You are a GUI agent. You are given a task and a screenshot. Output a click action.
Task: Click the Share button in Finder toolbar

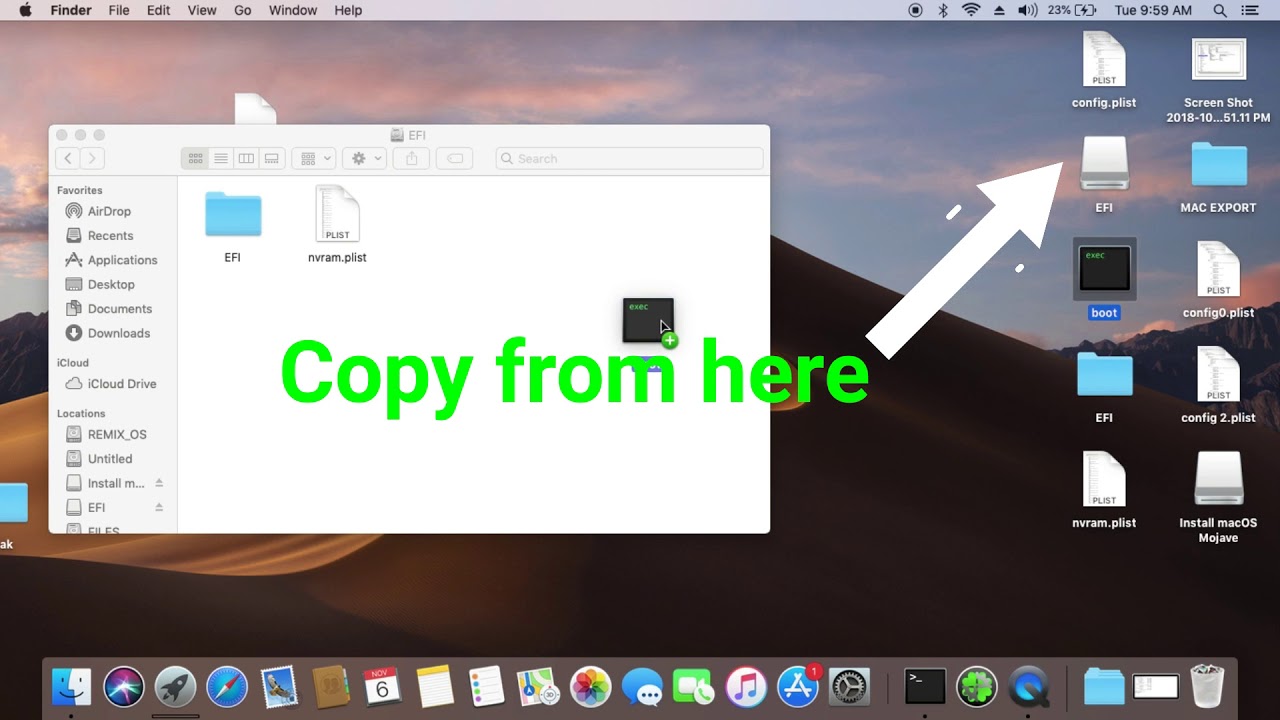point(411,158)
